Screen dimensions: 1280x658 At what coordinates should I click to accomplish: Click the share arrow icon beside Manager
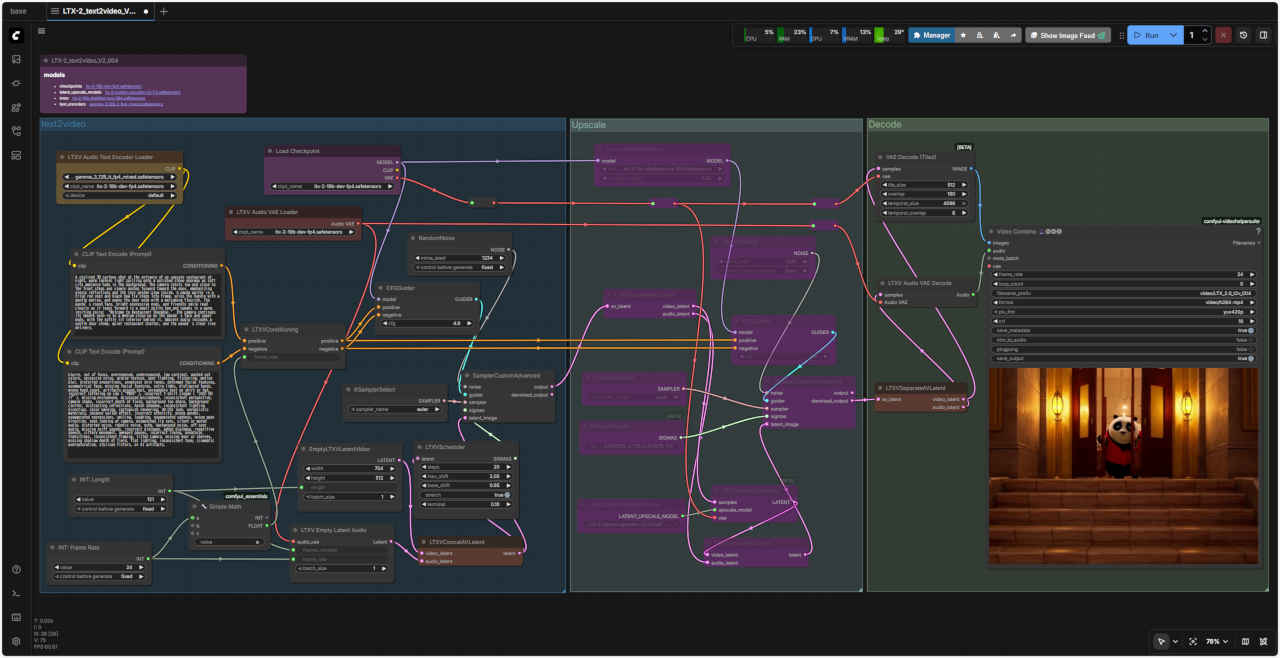tap(1013, 35)
